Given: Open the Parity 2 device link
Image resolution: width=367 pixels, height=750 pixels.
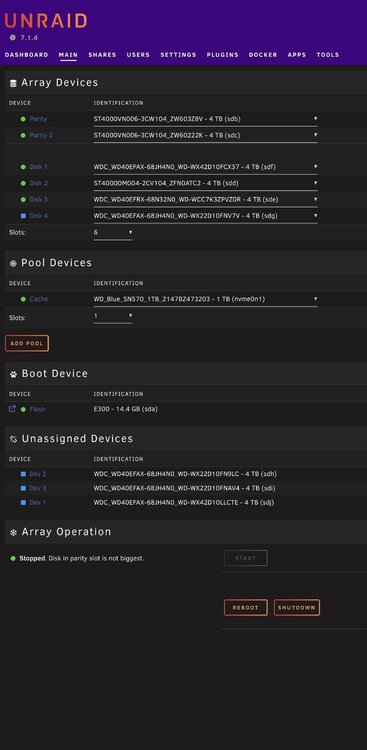Looking at the screenshot, I should [41, 135].
